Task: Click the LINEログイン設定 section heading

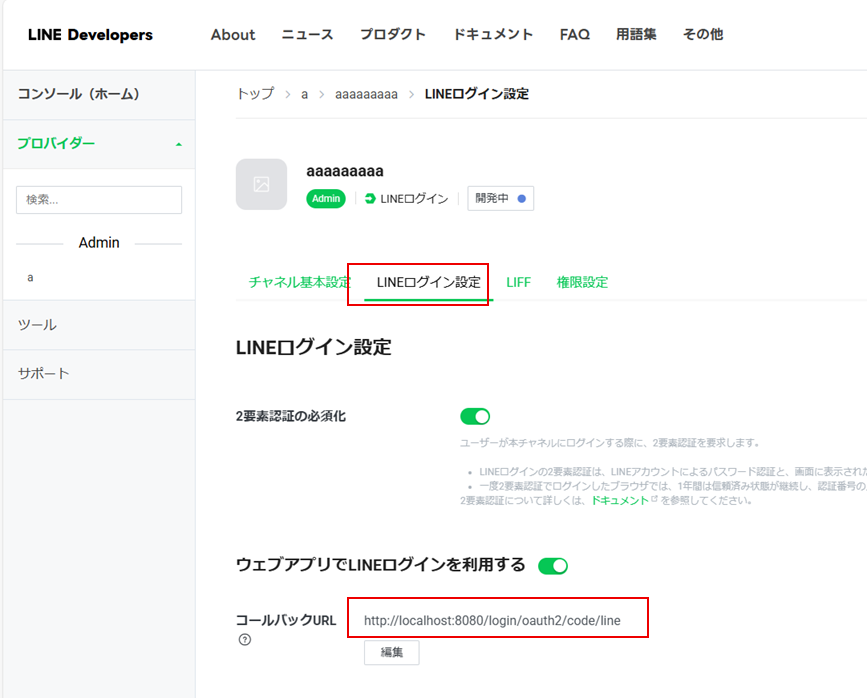Action: click(x=314, y=347)
